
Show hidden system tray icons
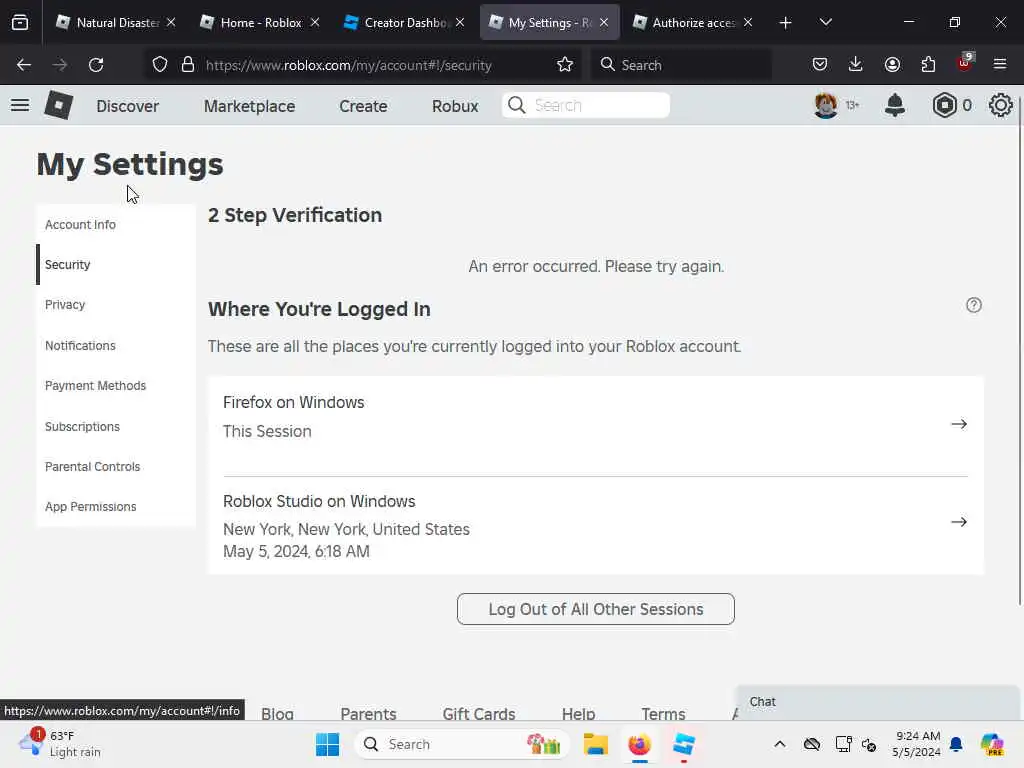point(780,744)
